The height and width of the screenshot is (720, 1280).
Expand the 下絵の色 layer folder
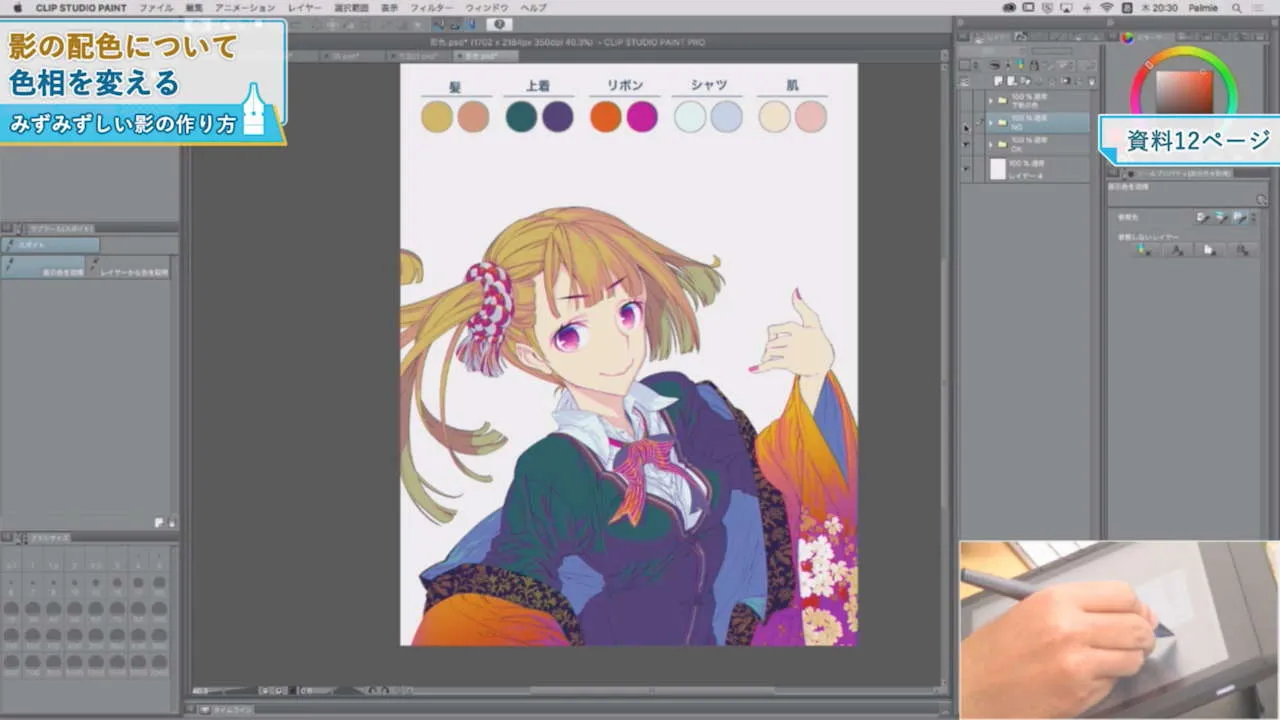tap(990, 101)
